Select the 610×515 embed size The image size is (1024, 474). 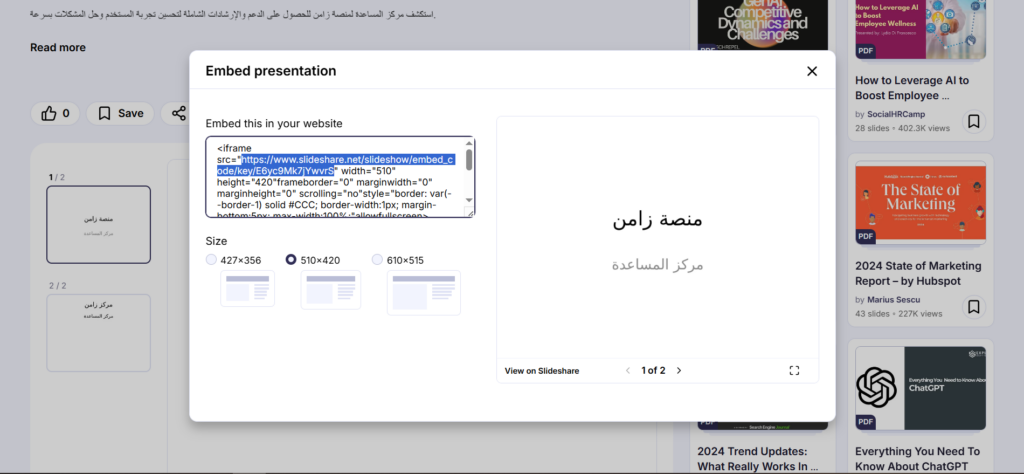[377, 260]
